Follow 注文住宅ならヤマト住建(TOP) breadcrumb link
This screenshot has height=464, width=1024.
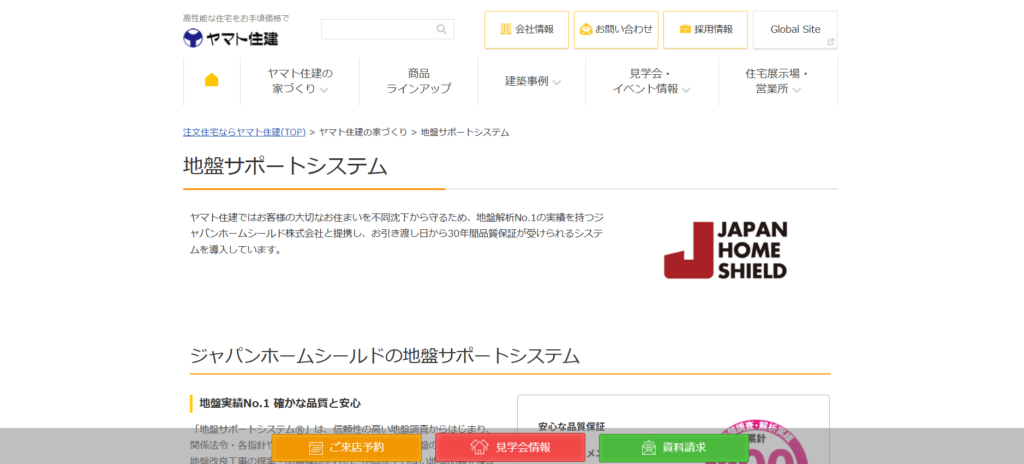244,132
